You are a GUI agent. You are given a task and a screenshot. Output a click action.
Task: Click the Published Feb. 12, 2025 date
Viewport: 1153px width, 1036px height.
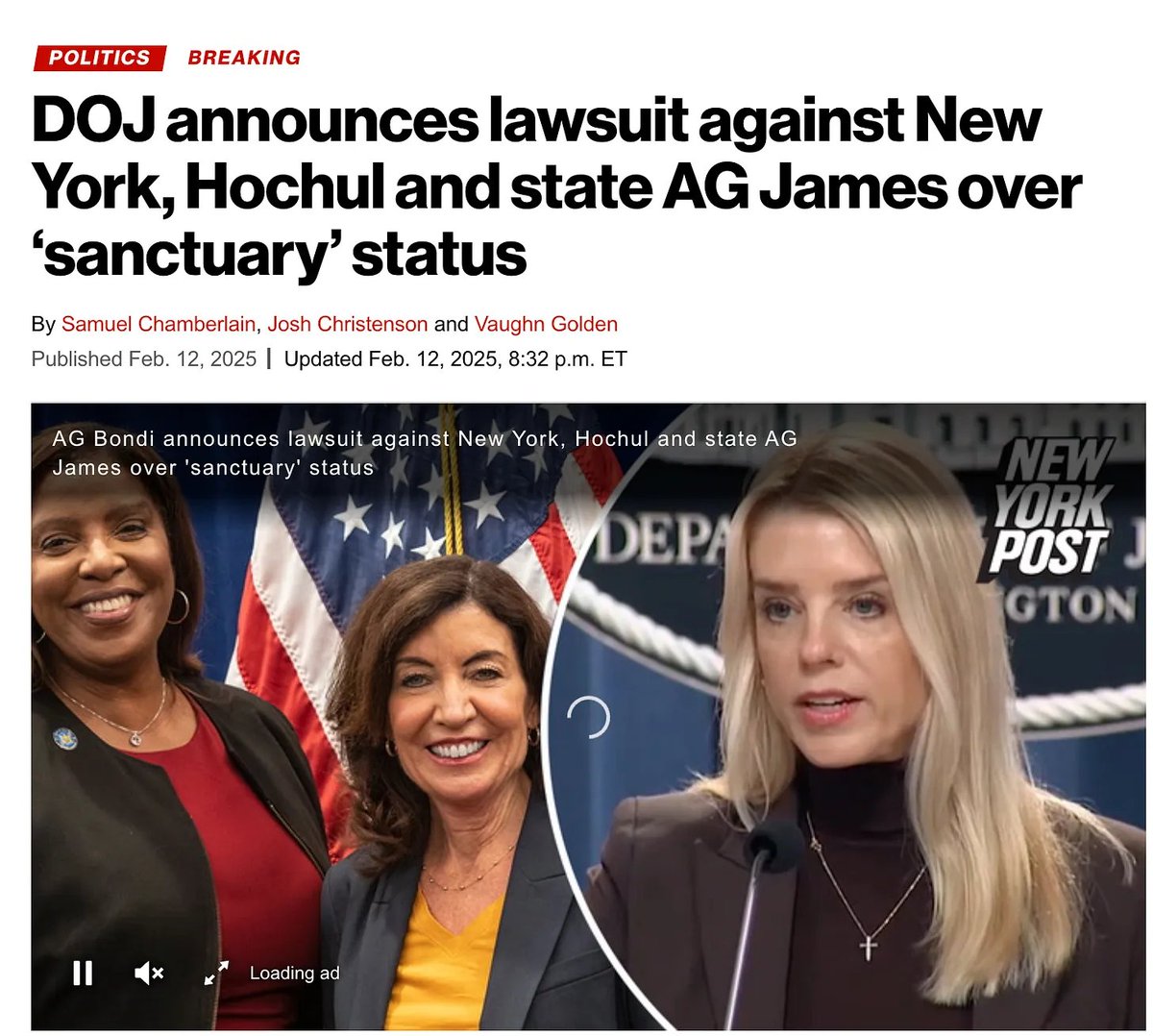[144, 359]
